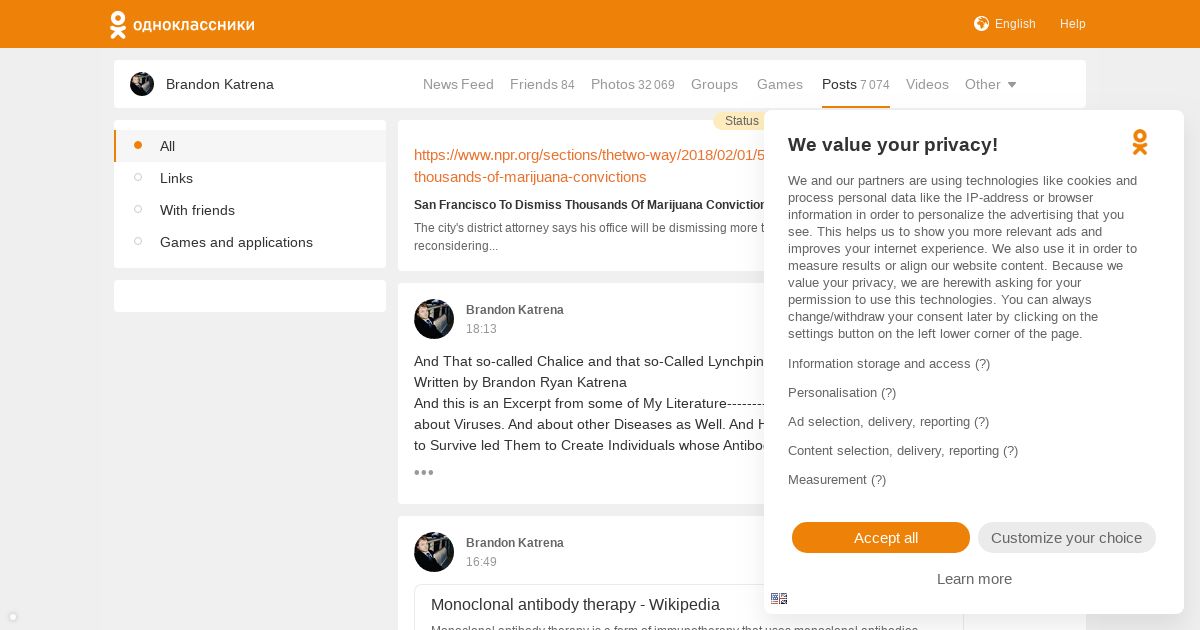Click Learn more in privacy dialog
1200x630 pixels.
coord(974,579)
